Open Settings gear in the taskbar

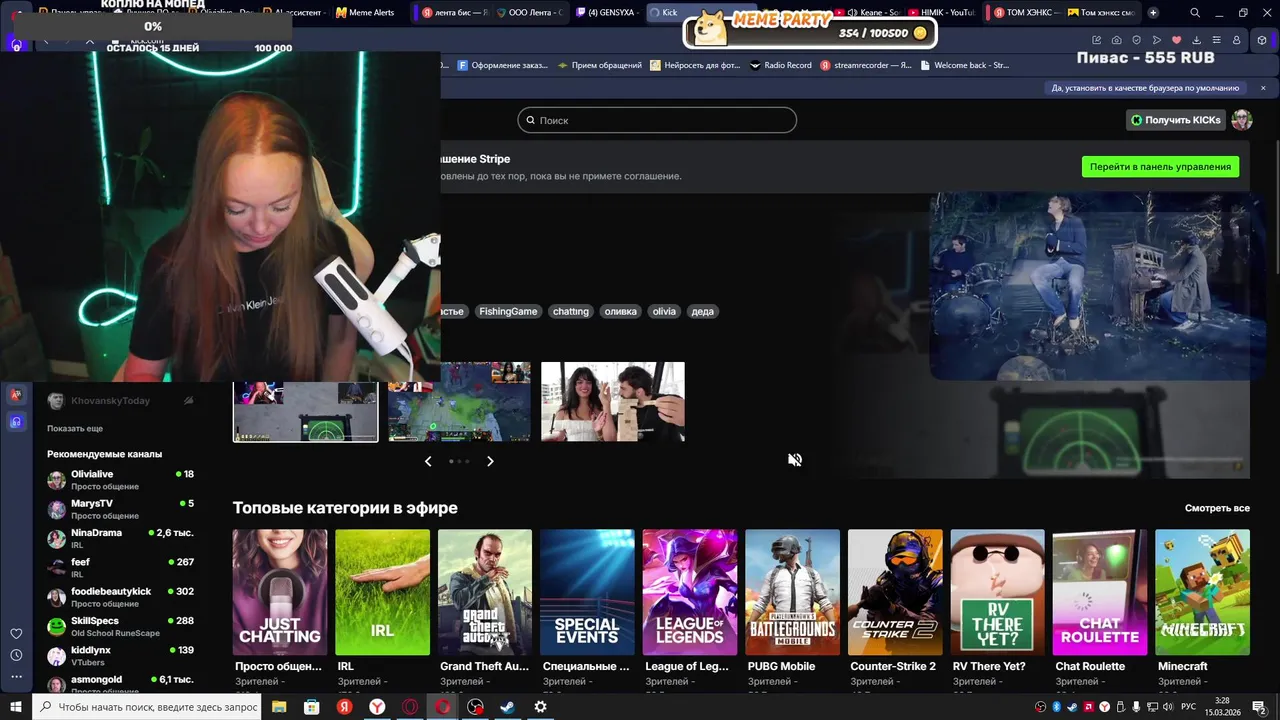(540, 707)
